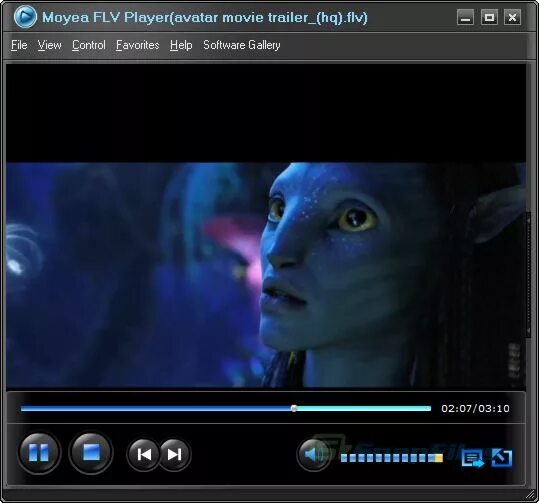Pause the video playback
Viewport: 539px width, 503px height.
pyautogui.click(x=39, y=453)
